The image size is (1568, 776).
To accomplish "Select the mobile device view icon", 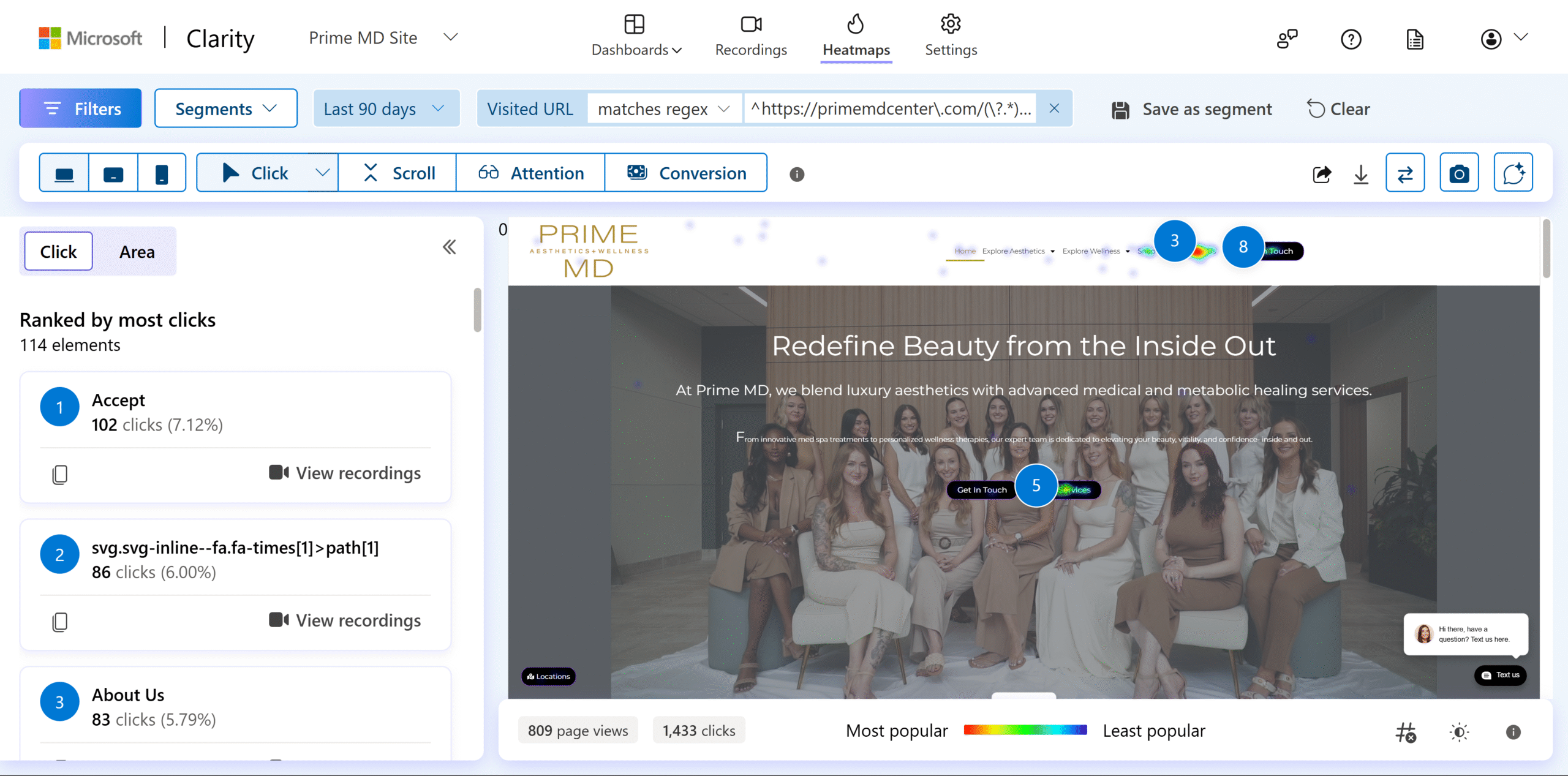I will coord(162,173).
